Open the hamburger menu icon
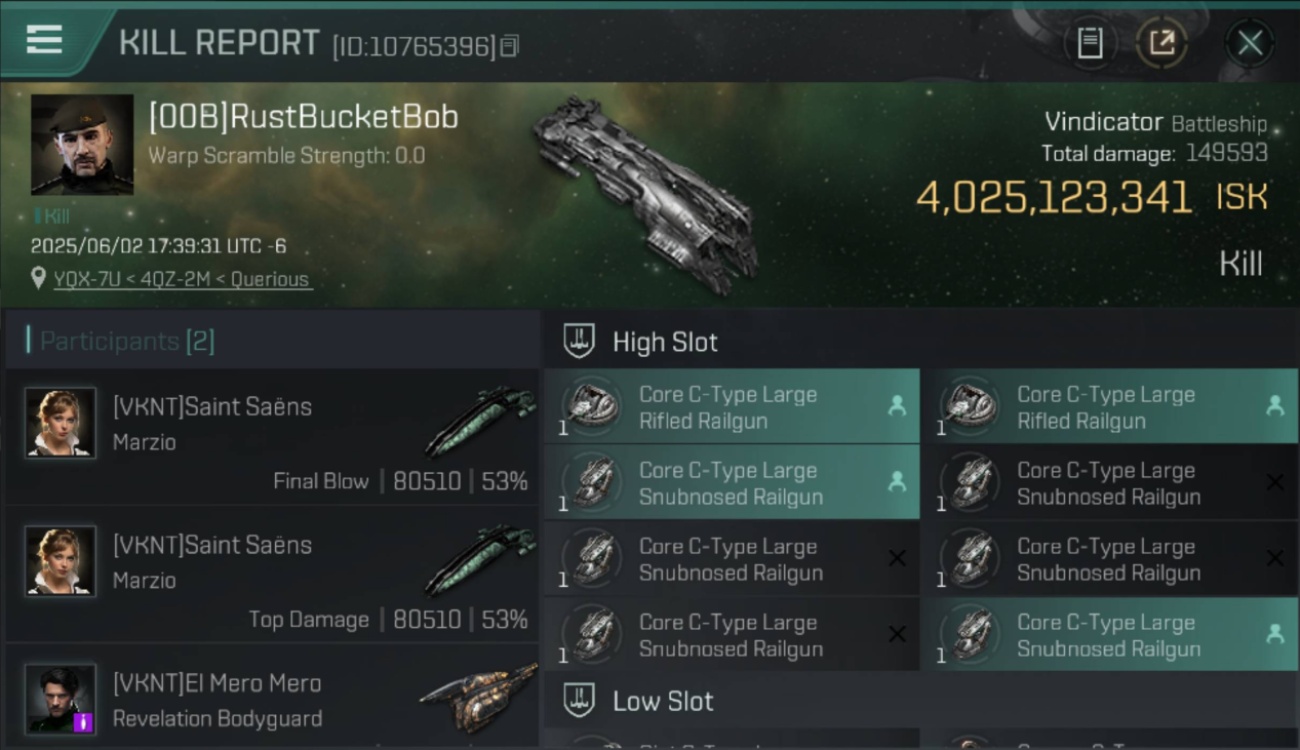Viewport: 1300px width, 750px height. point(44,40)
